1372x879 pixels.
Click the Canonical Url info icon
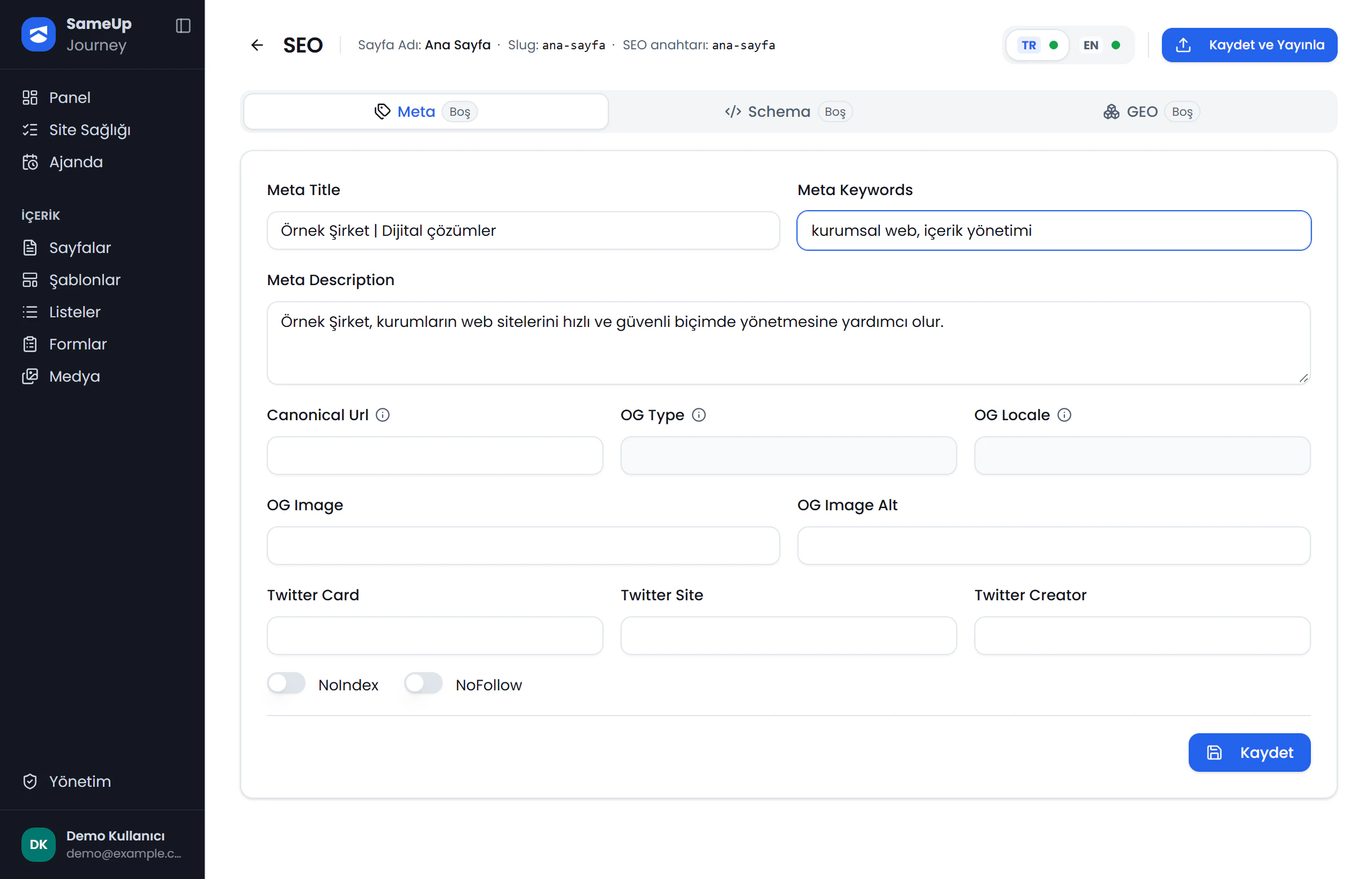coord(383,415)
